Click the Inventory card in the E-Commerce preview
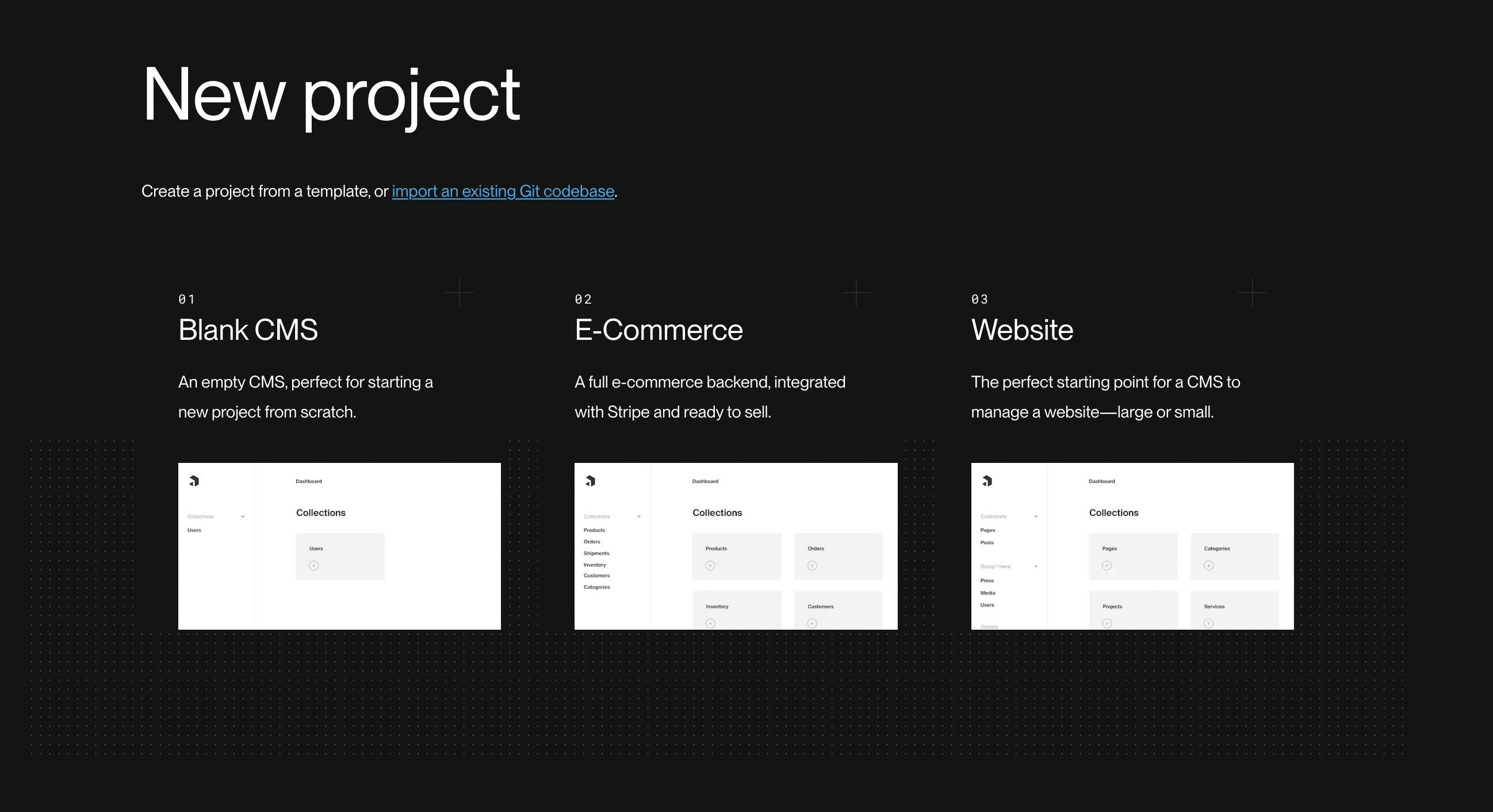The image size is (1493, 812). (x=736, y=610)
